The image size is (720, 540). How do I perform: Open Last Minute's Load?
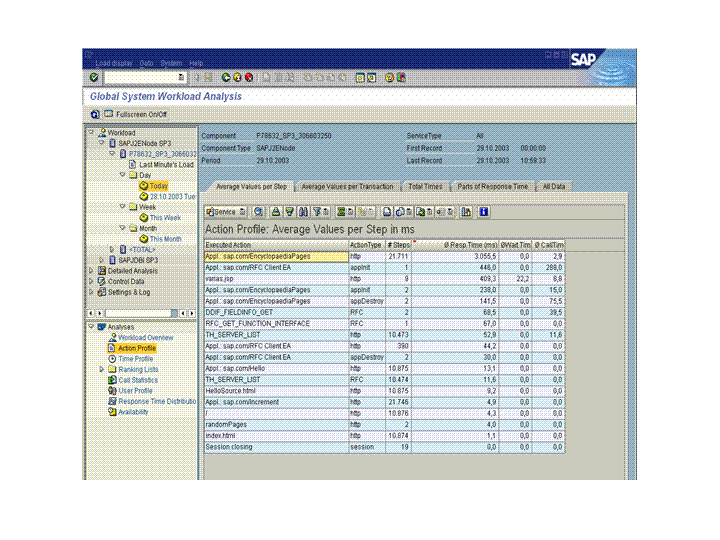pos(166,164)
